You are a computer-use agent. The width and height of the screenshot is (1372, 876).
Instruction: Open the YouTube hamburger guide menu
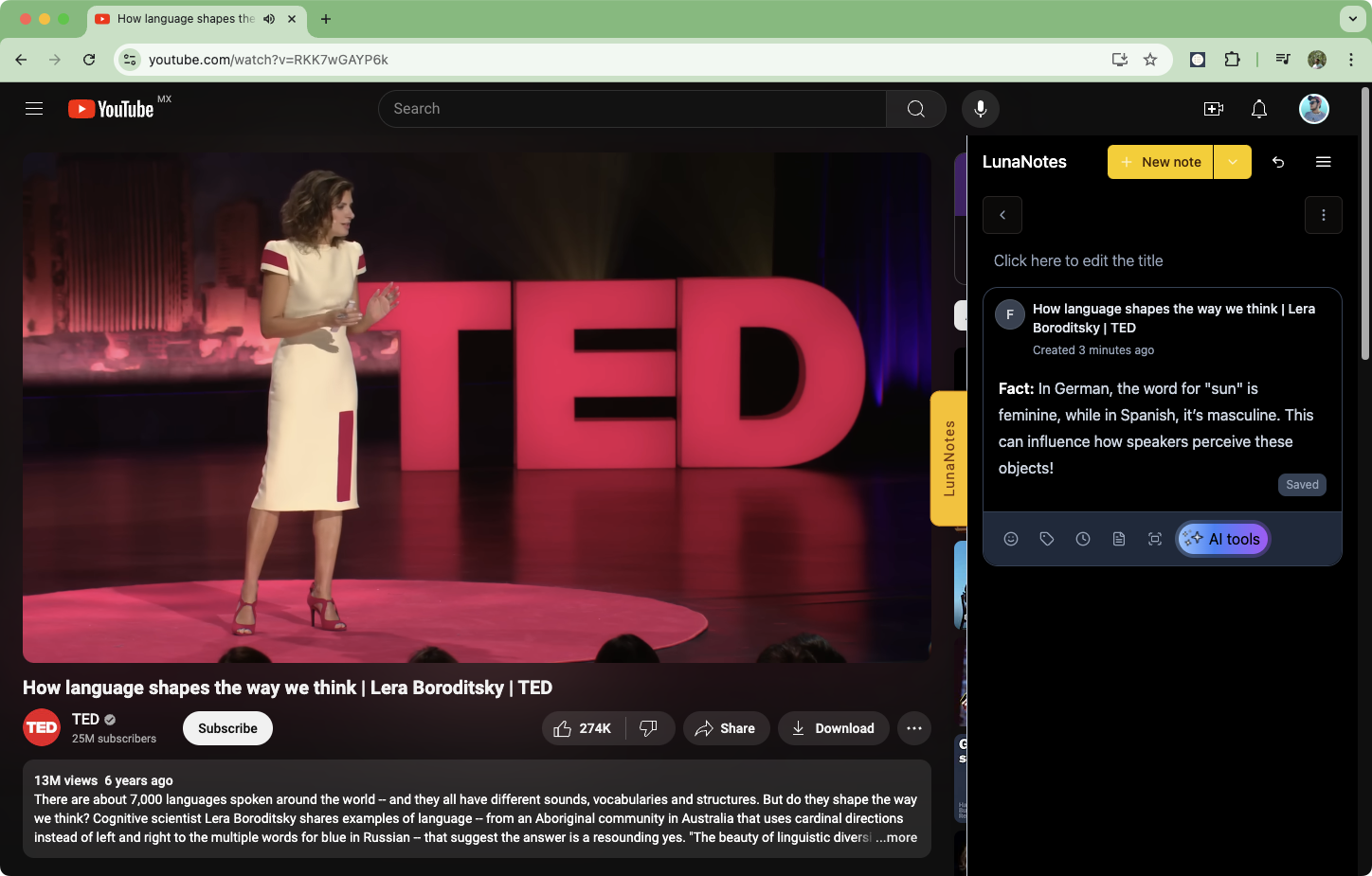(34, 109)
